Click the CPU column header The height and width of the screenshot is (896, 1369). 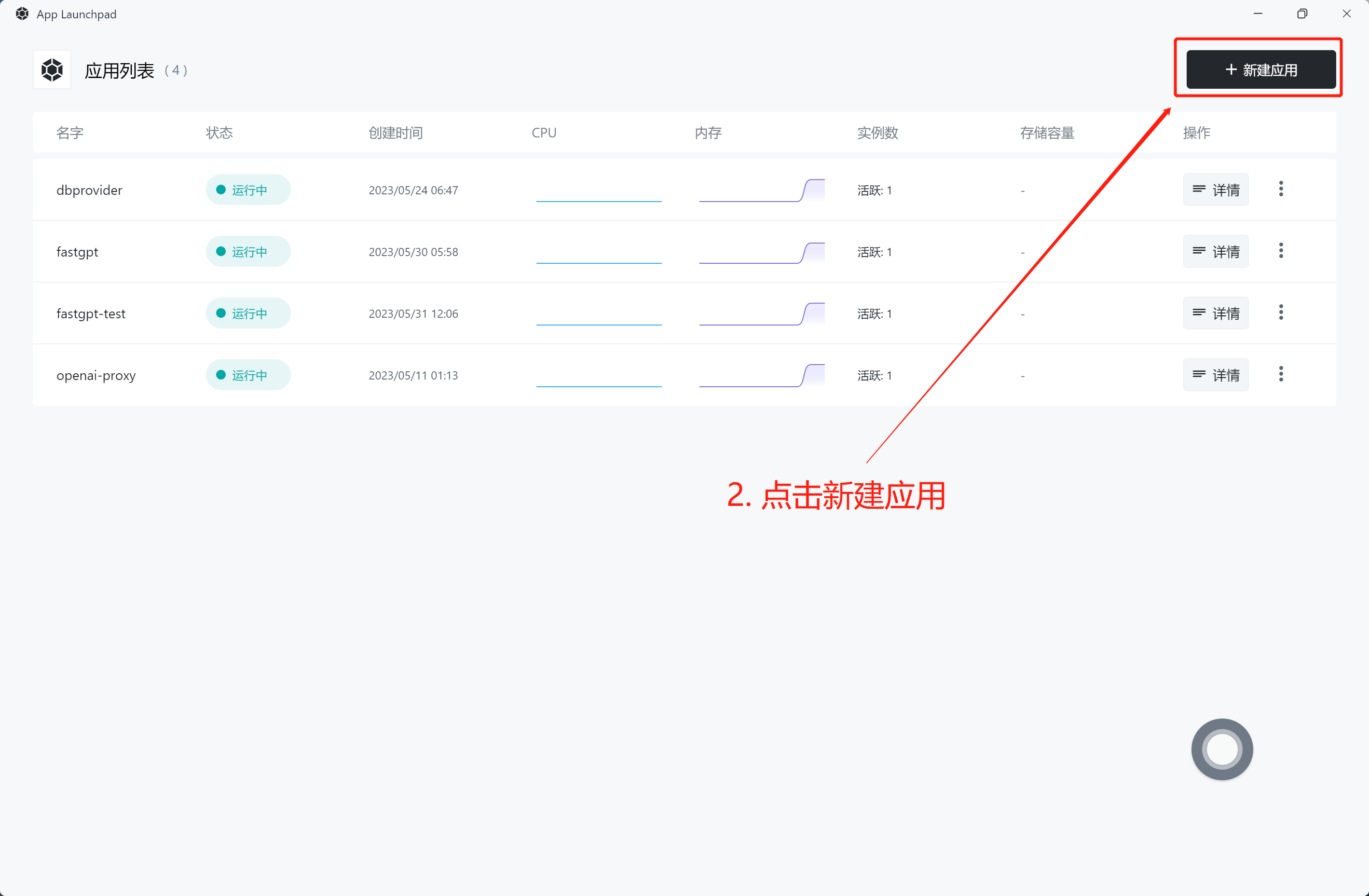pyautogui.click(x=544, y=133)
